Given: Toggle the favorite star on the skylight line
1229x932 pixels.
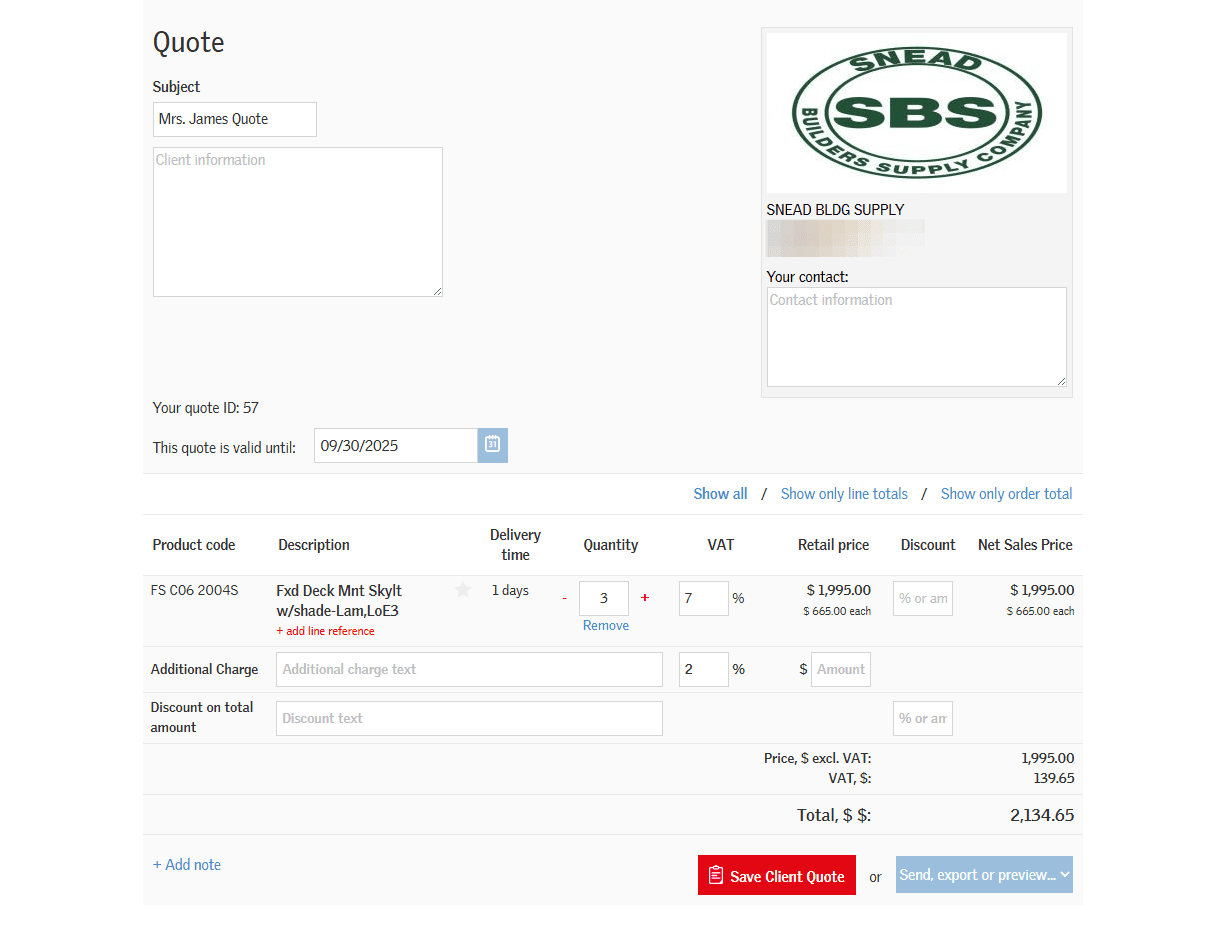Looking at the screenshot, I should click(462, 590).
